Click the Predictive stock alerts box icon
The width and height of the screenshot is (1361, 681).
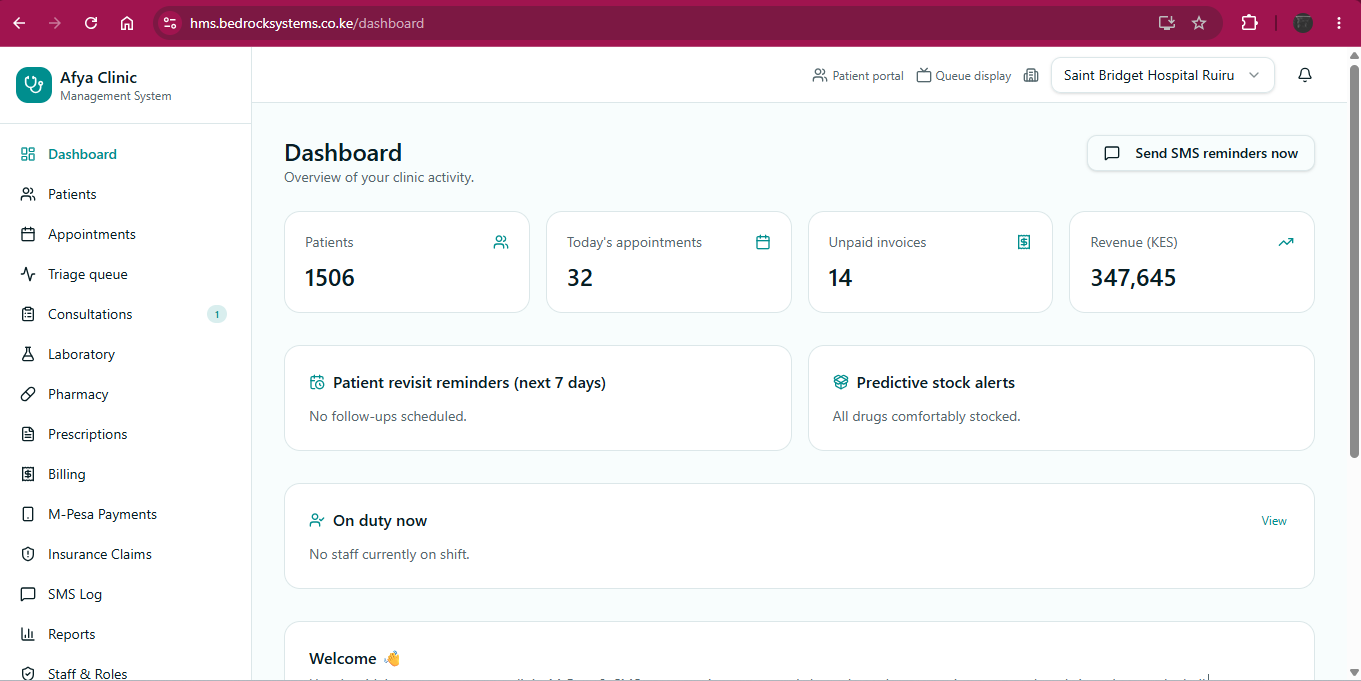[841, 382]
